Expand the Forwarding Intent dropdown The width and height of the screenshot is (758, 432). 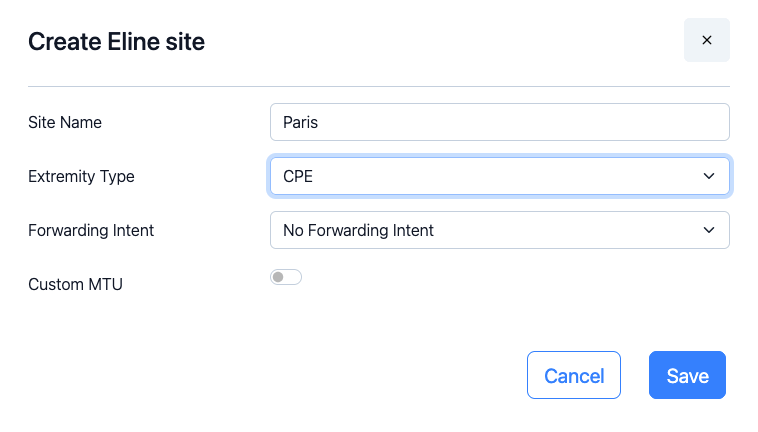(499, 230)
